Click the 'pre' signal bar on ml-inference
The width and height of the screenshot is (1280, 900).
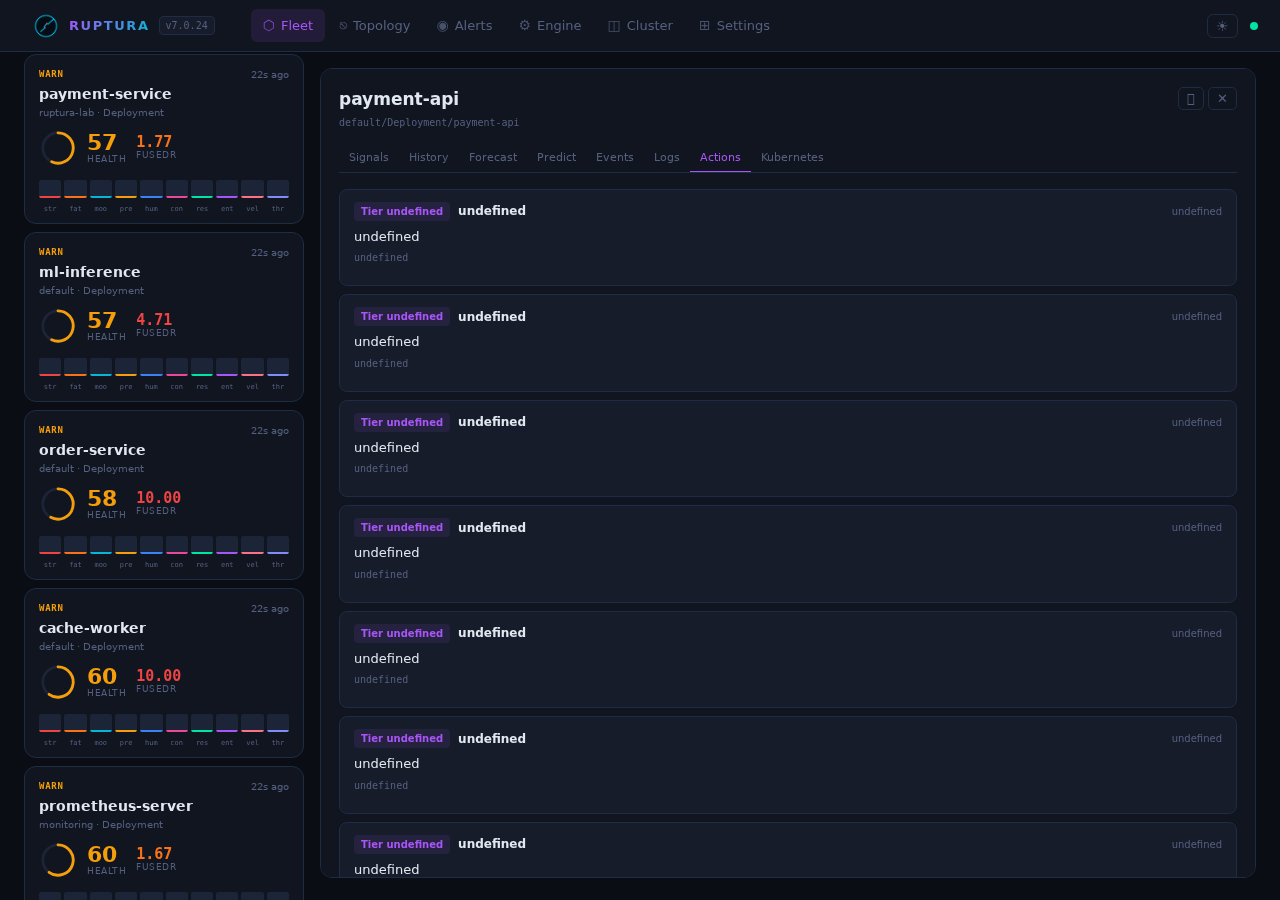(126, 367)
